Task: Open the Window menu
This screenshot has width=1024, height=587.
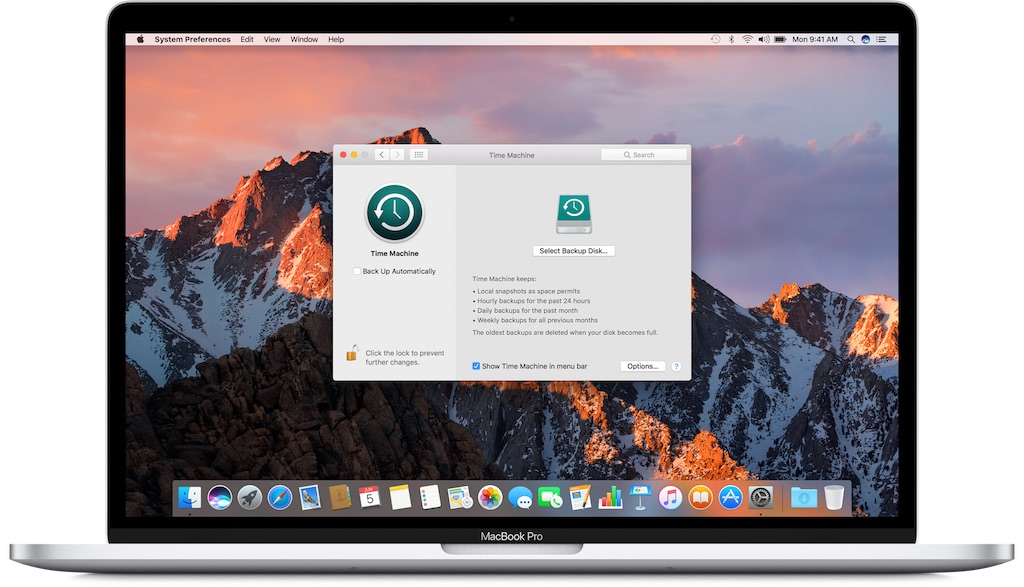Action: pos(304,39)
